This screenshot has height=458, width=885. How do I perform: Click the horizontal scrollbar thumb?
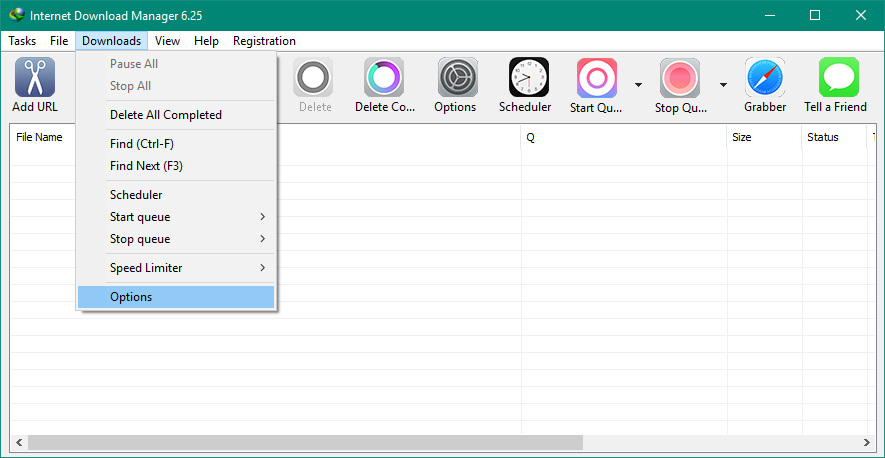pos(305,442)
